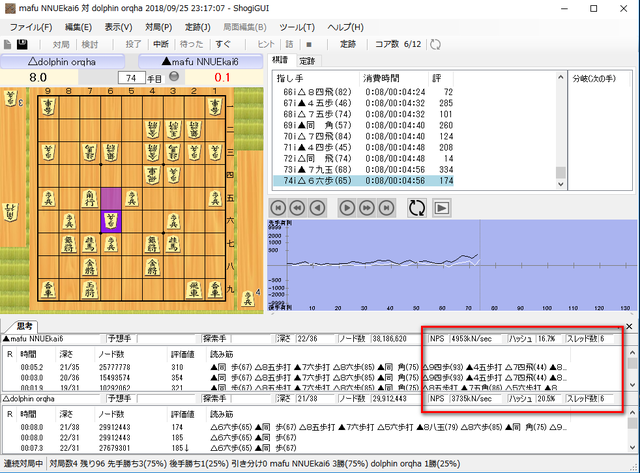The width and height of the screenshot is (640, 473).
Task: Click the 投了 resign button
Action: 133,44
